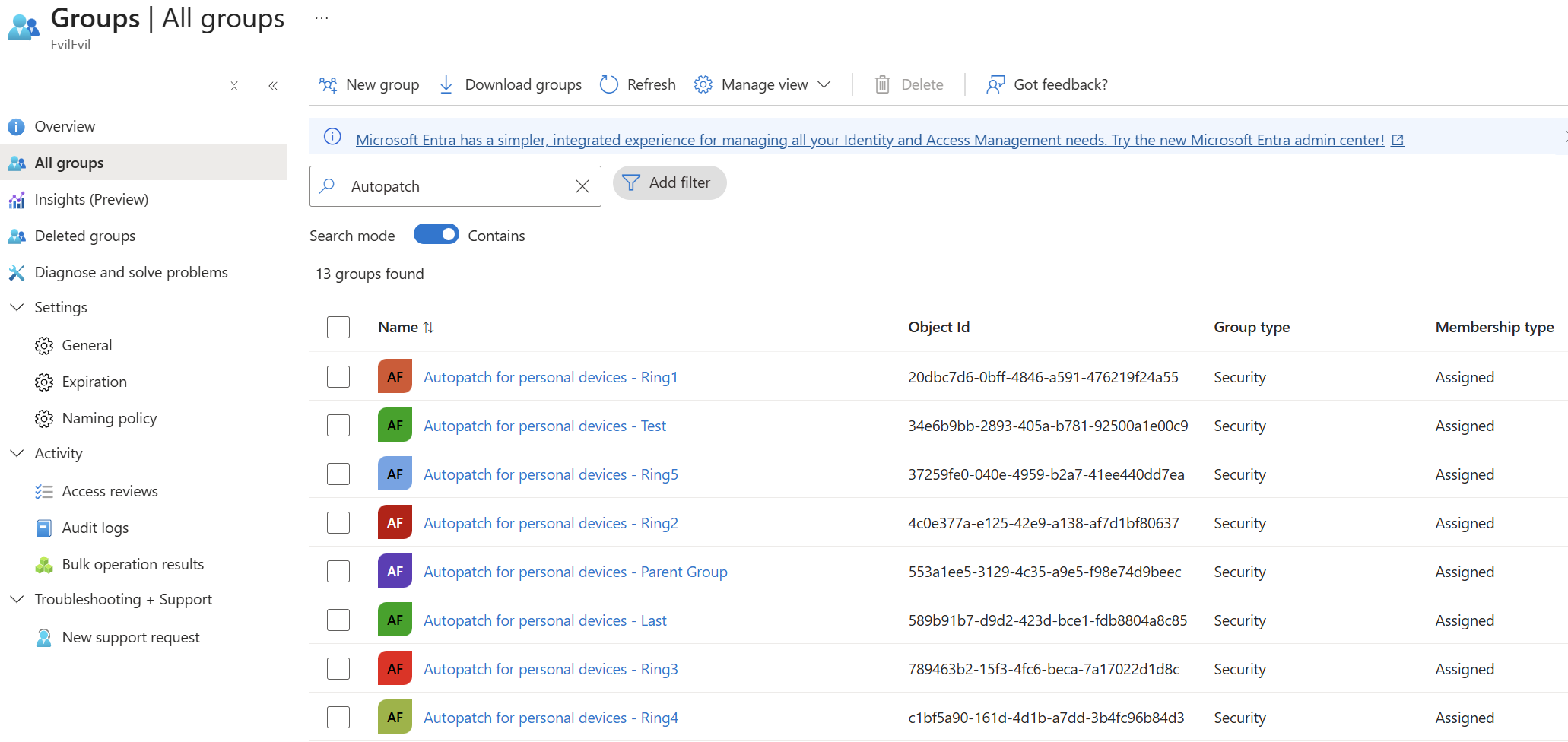The width and height of the screenshot is (1568, 742).
Task: Check the box for the Parent Group row
Action: 338,571
